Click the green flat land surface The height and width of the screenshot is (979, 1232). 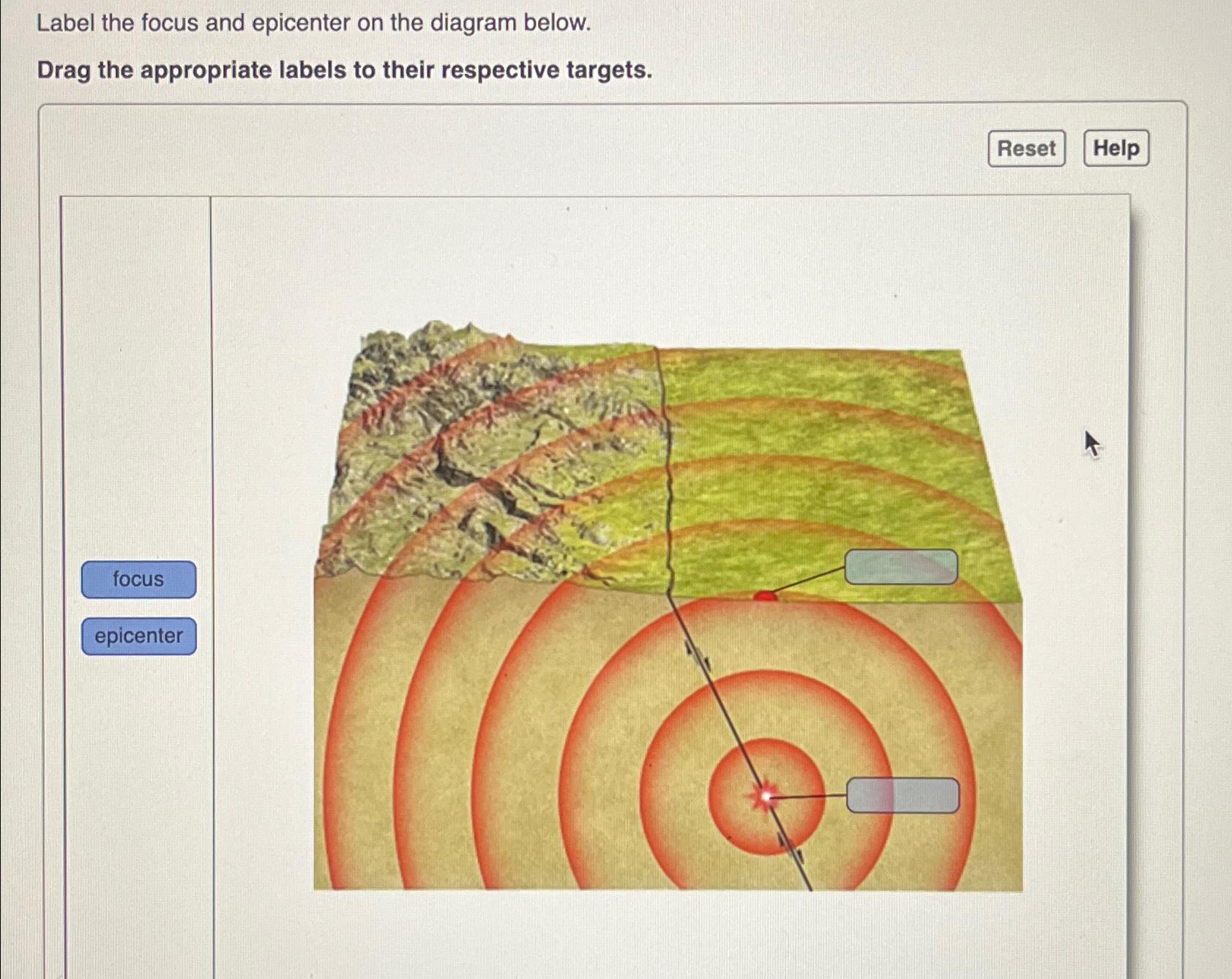coord(842,439)
